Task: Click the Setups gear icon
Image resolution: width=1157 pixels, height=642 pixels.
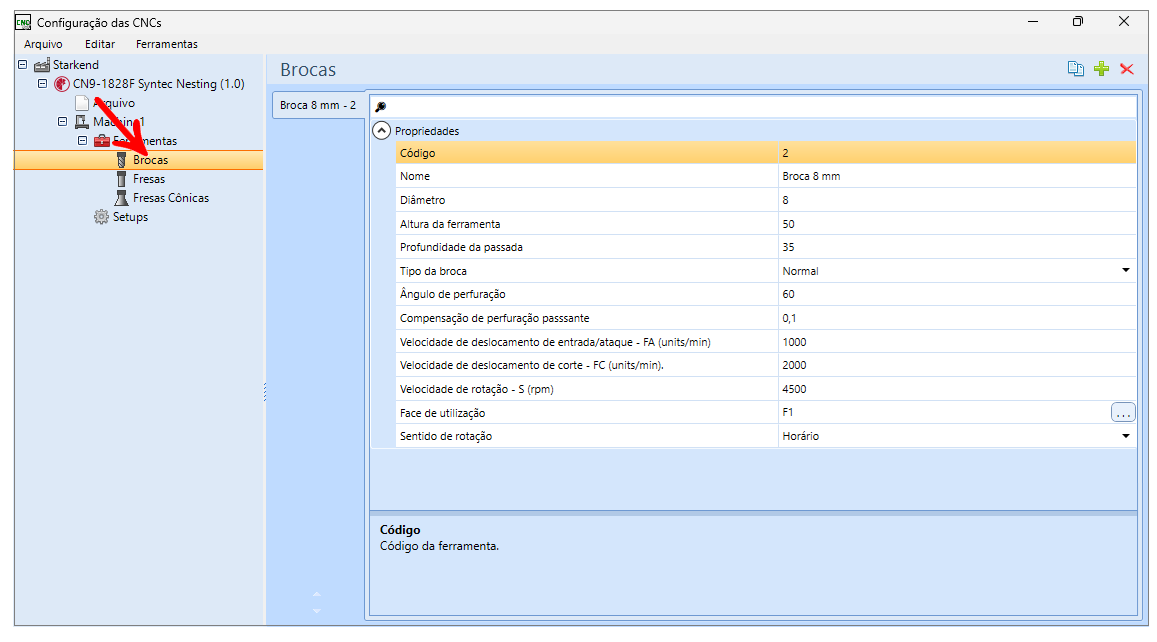Action: tap(102, 217)
